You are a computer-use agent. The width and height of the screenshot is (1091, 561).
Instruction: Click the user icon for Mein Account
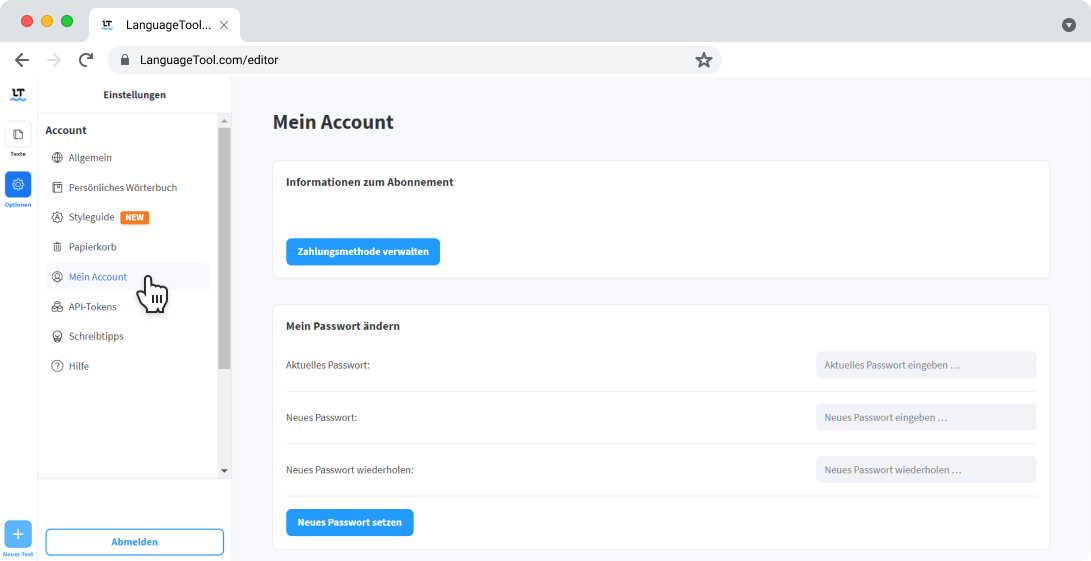(57, 277)
